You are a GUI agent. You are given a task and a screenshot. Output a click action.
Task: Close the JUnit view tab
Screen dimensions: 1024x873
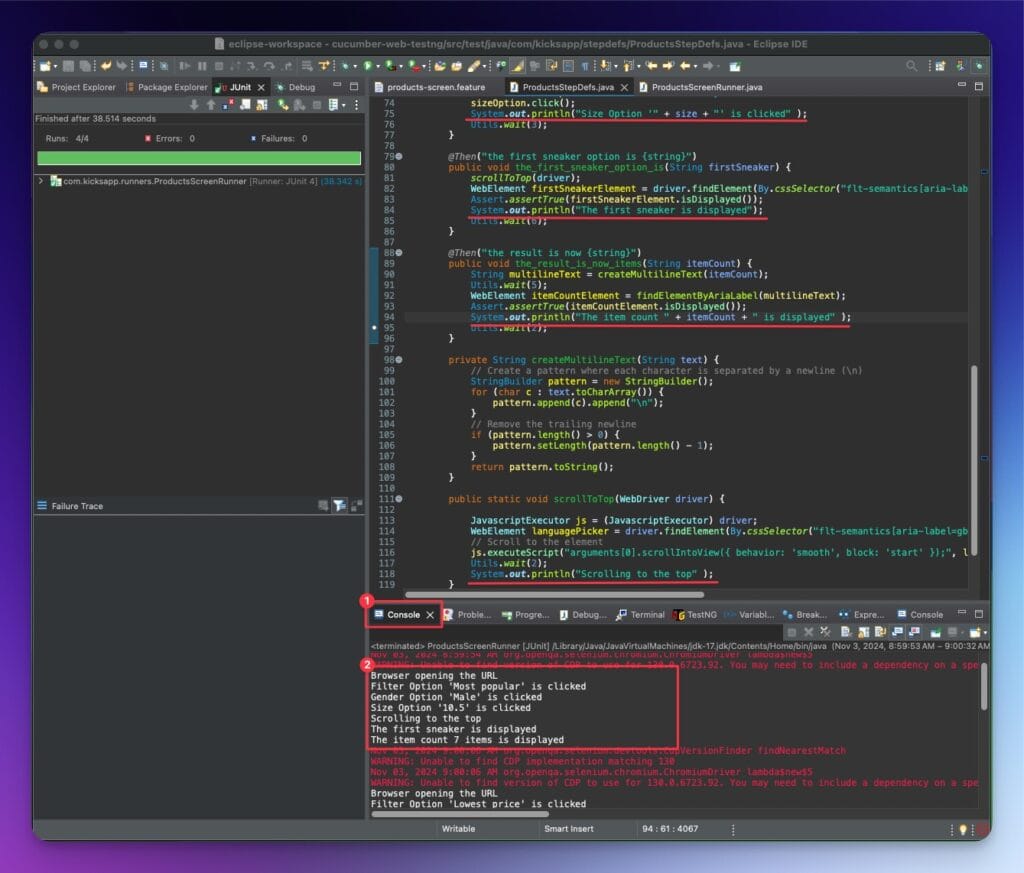pyautogui.click(x=261, y=87)
